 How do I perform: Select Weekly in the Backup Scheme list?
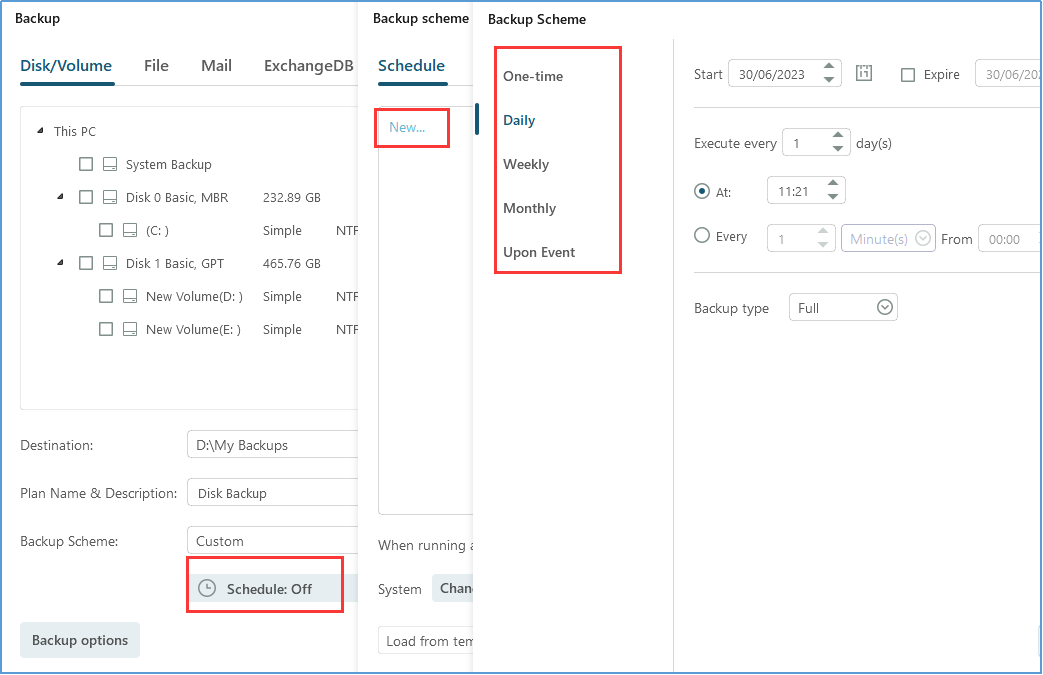click(x=528, y=164)
